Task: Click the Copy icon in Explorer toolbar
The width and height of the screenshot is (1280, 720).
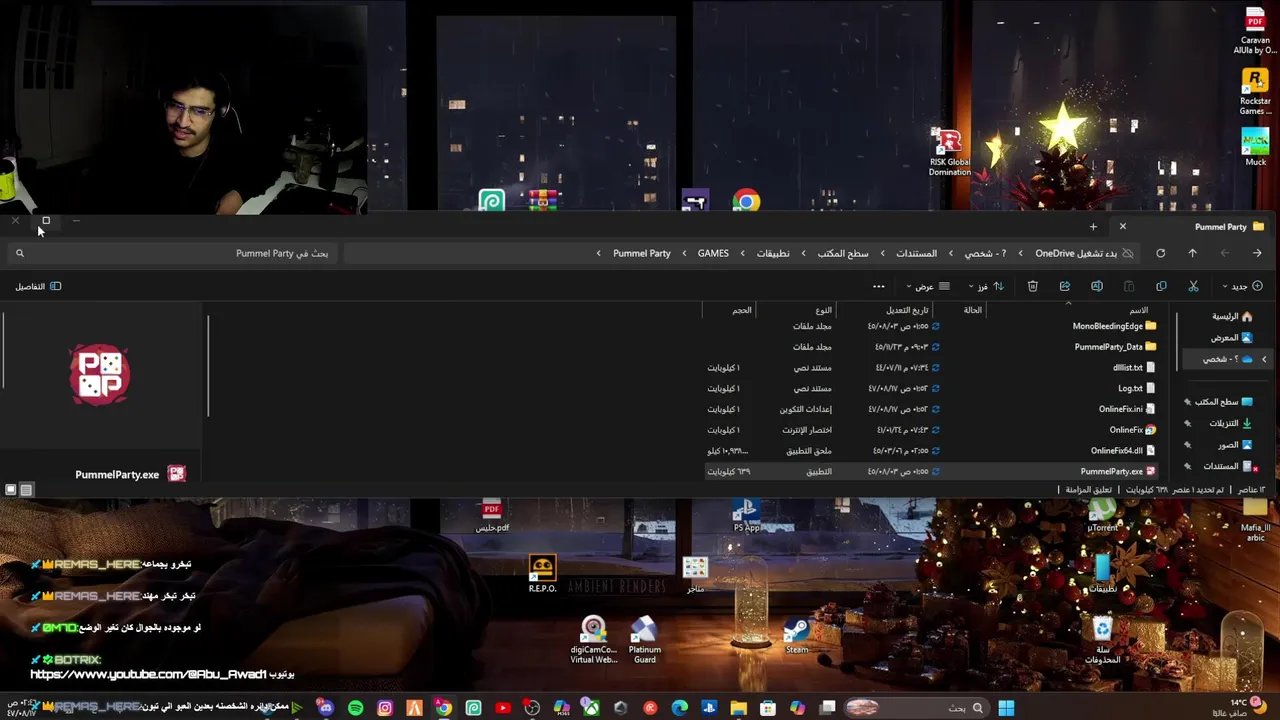Action: 1161,287
